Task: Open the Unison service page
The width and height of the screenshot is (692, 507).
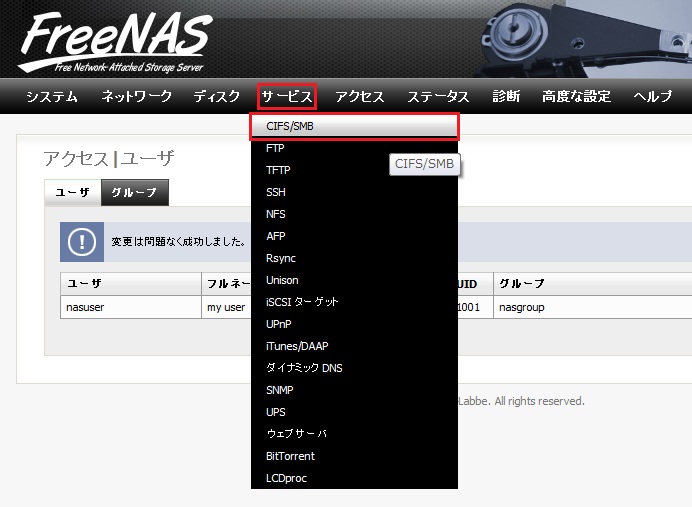Action: (354, 280)
